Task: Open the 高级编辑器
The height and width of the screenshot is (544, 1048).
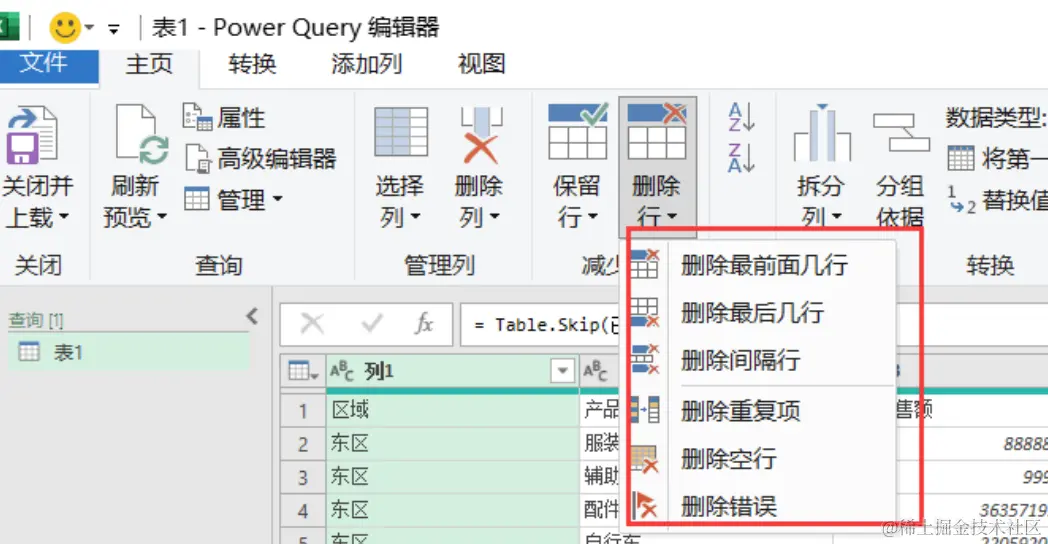Action: click(260, 158)
